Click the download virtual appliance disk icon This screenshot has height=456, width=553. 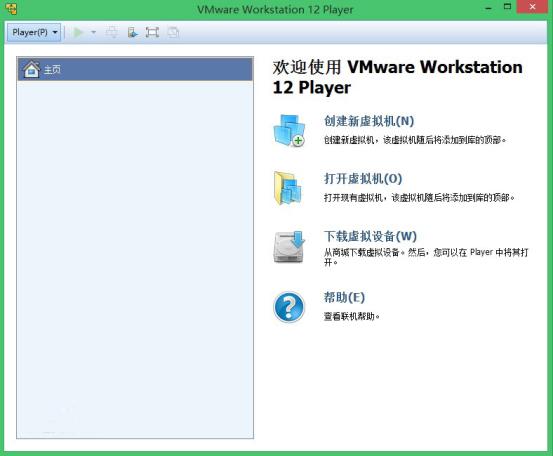[289, 247]
